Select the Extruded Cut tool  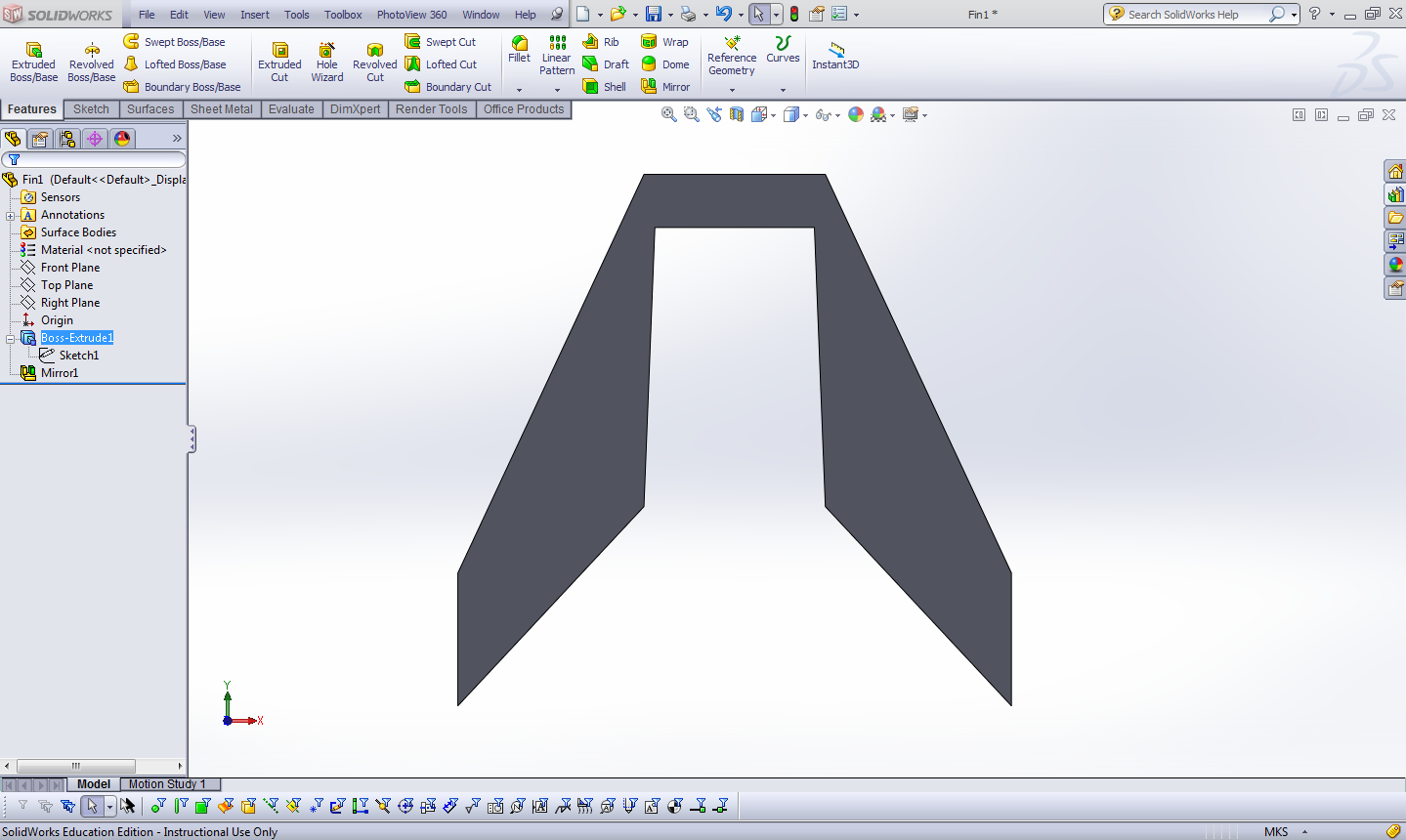coord(279,62)
